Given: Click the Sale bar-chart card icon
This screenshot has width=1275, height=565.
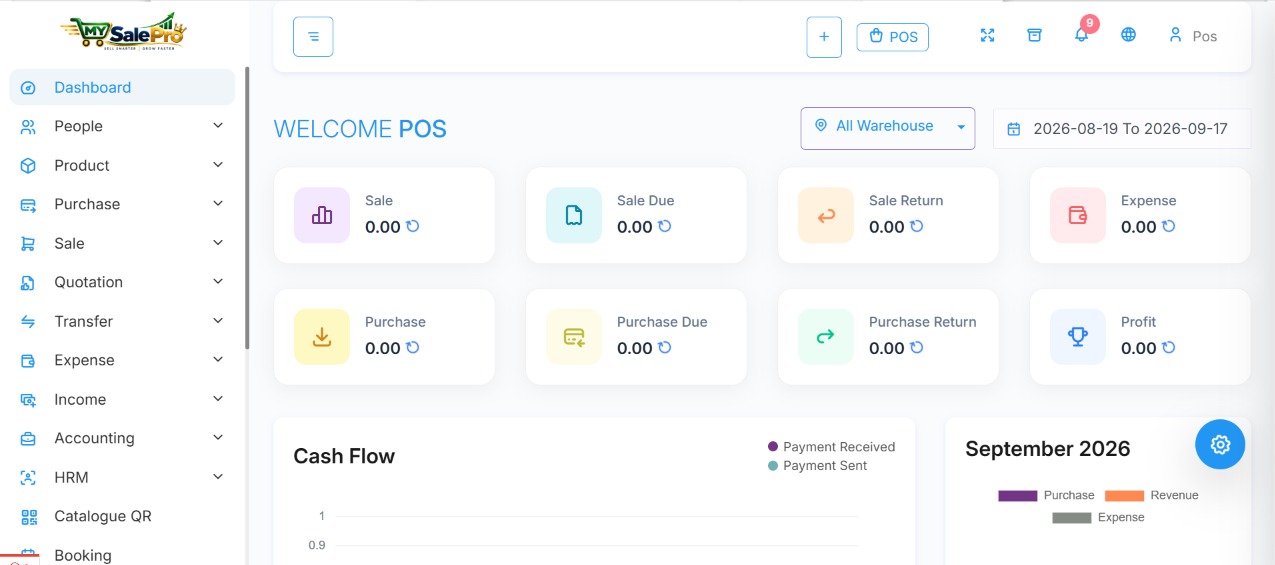Looking at the screenshot, I should [322, 215].
